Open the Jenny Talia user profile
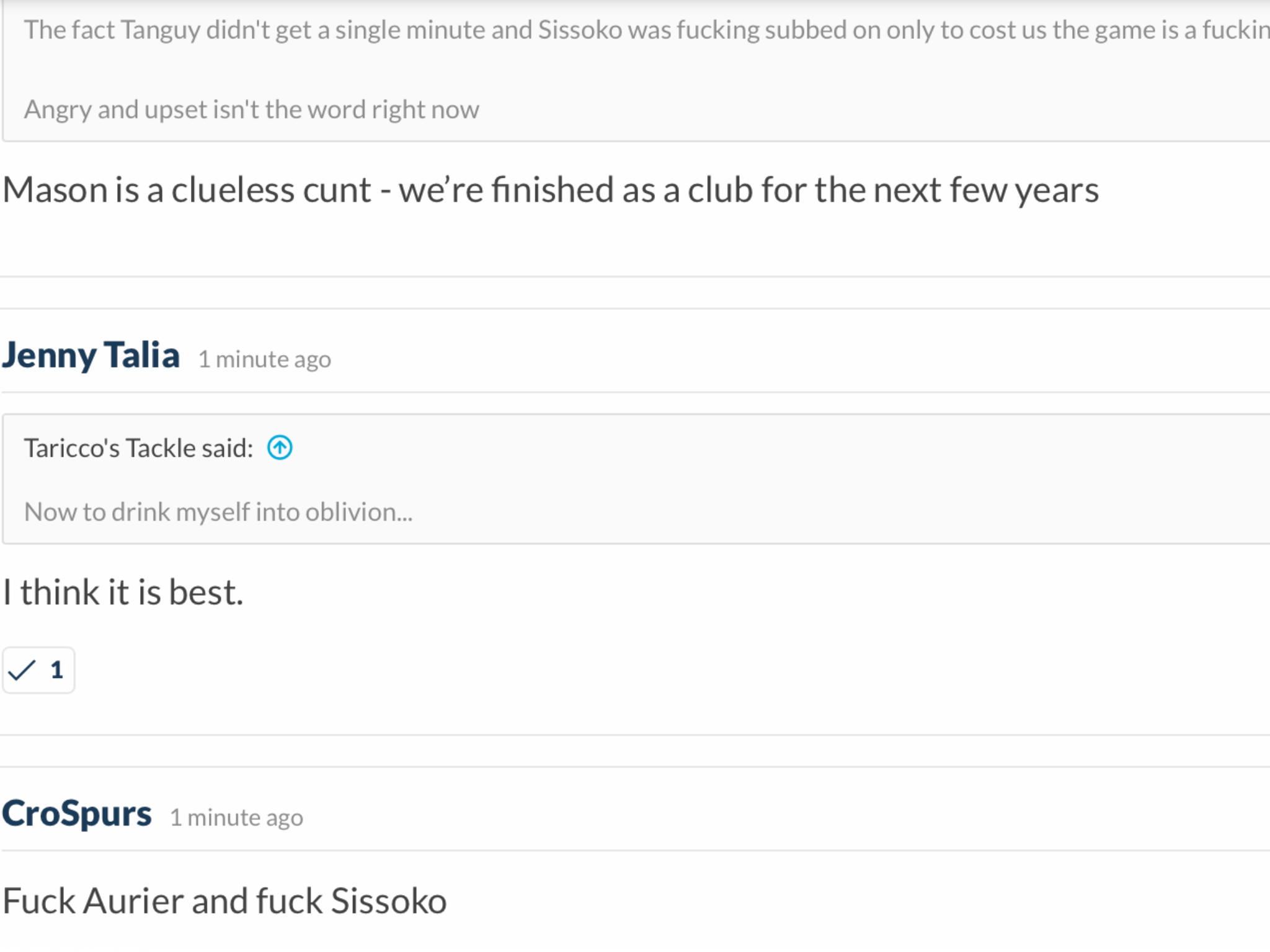Screen dimensions: 1270x952 pos(91,355)
